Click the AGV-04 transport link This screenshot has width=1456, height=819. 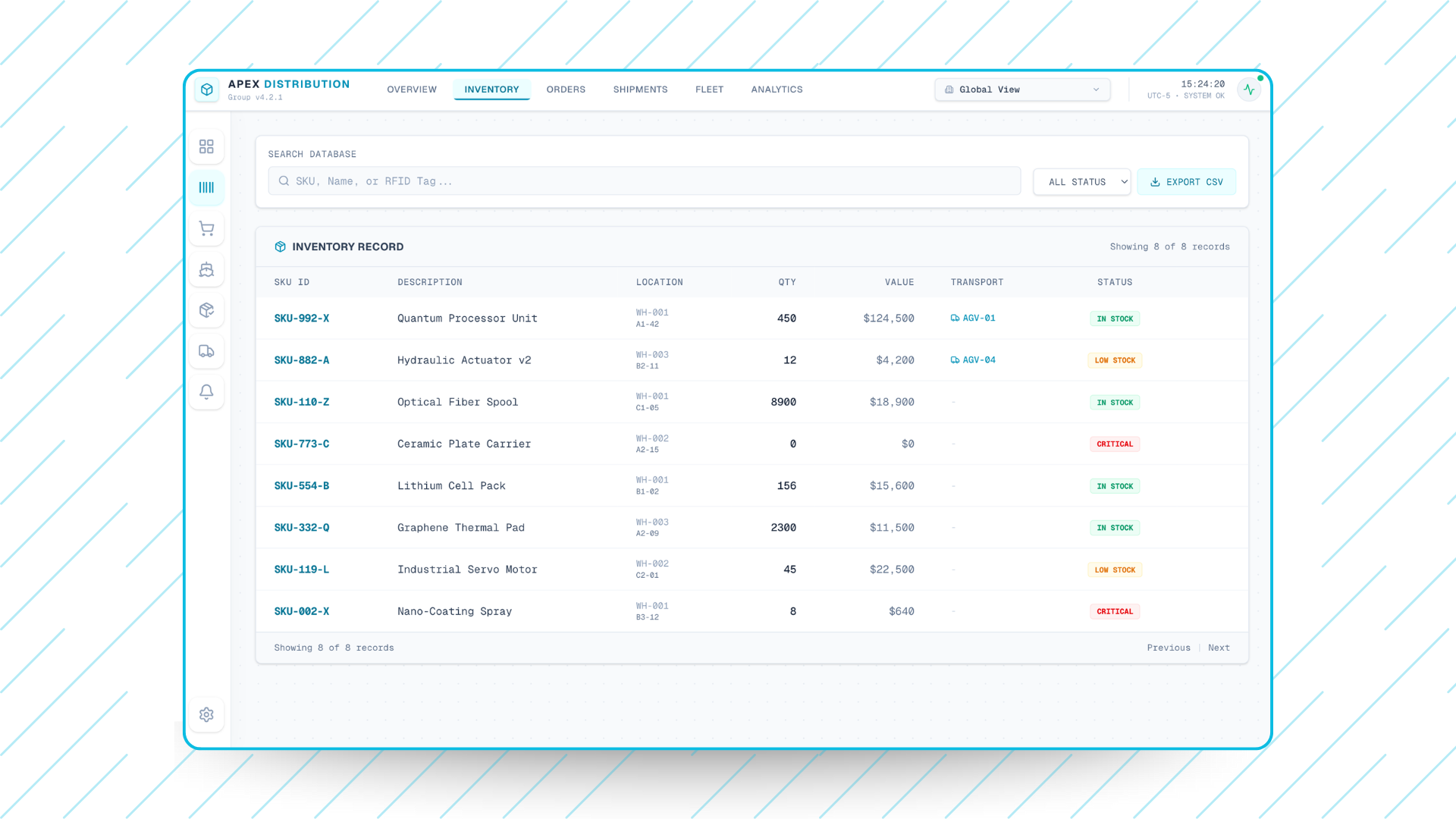coord(974,360)
